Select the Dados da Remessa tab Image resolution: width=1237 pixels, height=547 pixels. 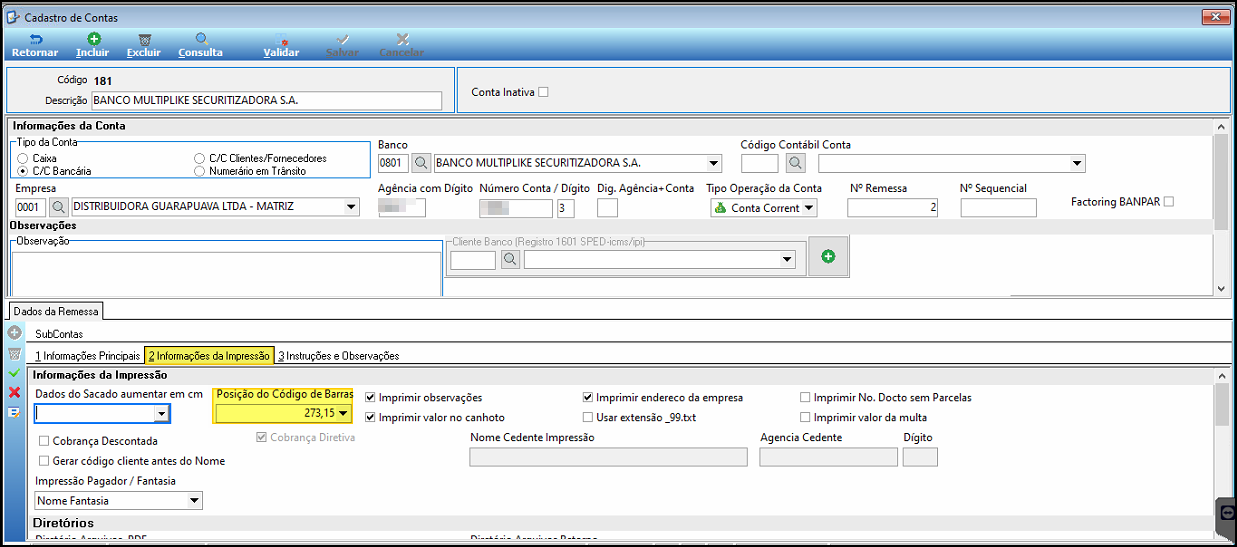[55, 311]
